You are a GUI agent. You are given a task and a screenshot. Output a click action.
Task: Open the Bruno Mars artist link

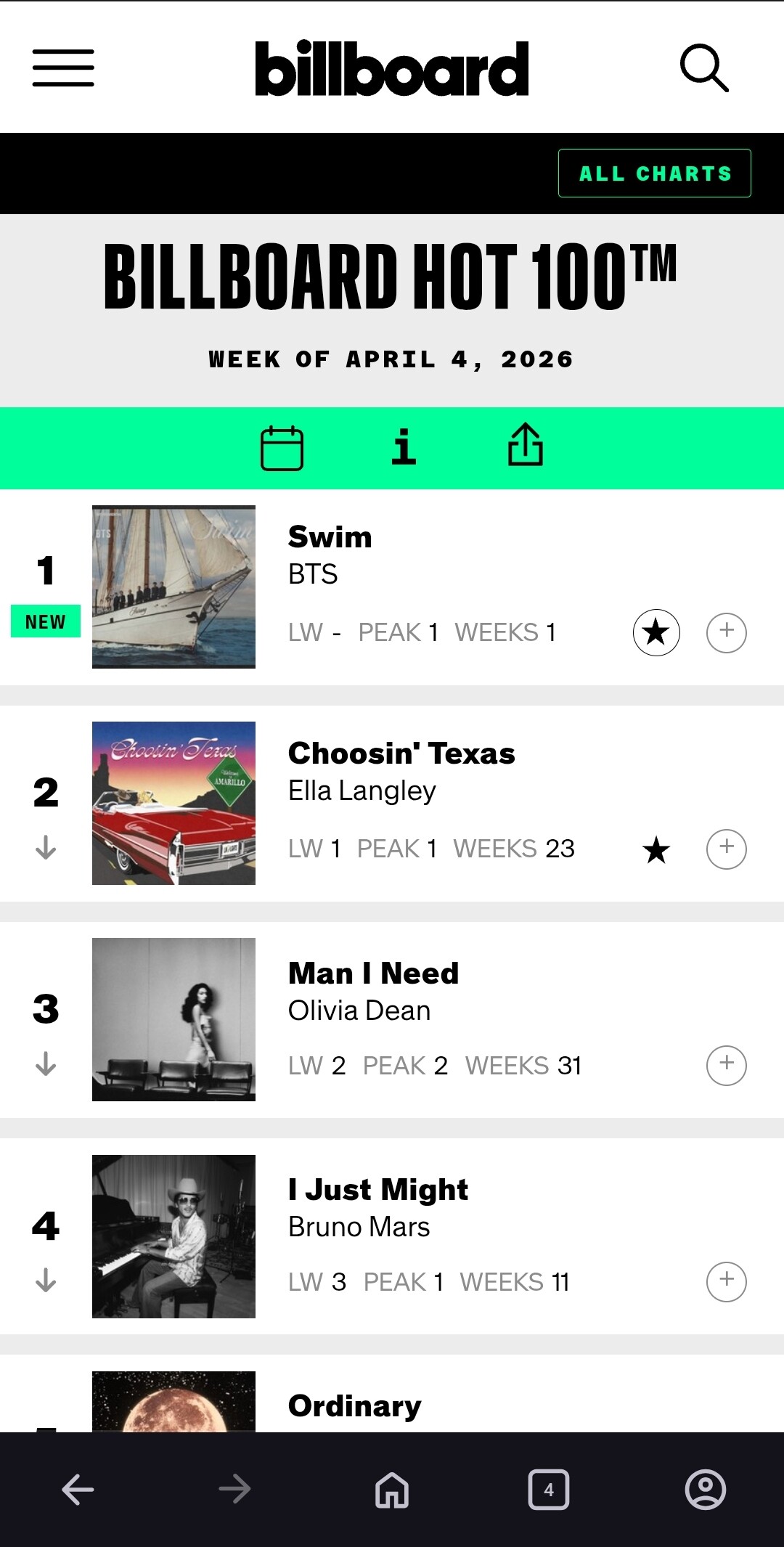coord(359,1227)
